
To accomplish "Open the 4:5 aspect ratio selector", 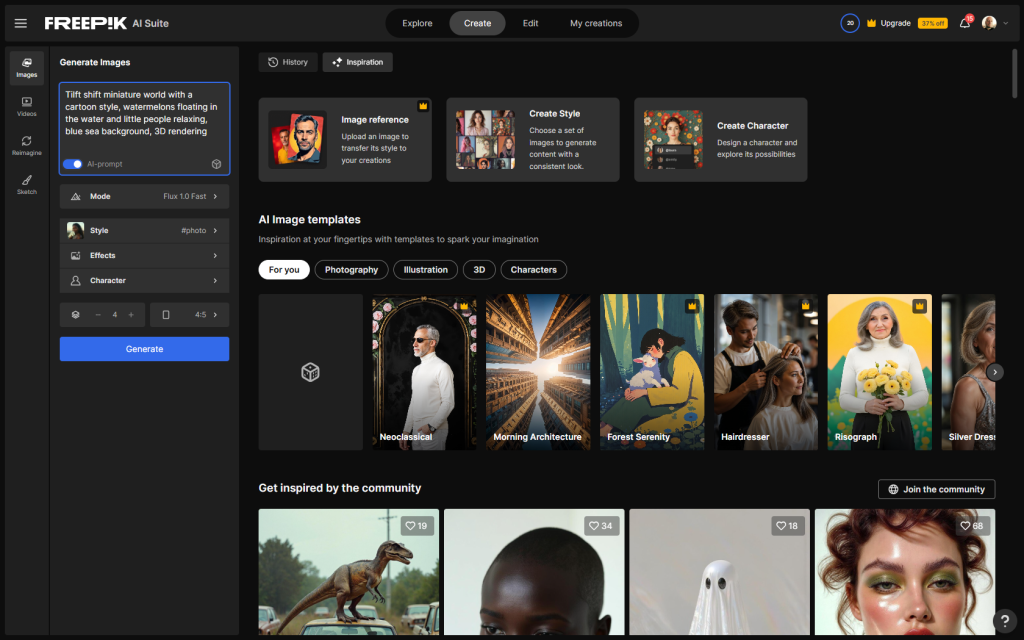I will coord(189,314).
